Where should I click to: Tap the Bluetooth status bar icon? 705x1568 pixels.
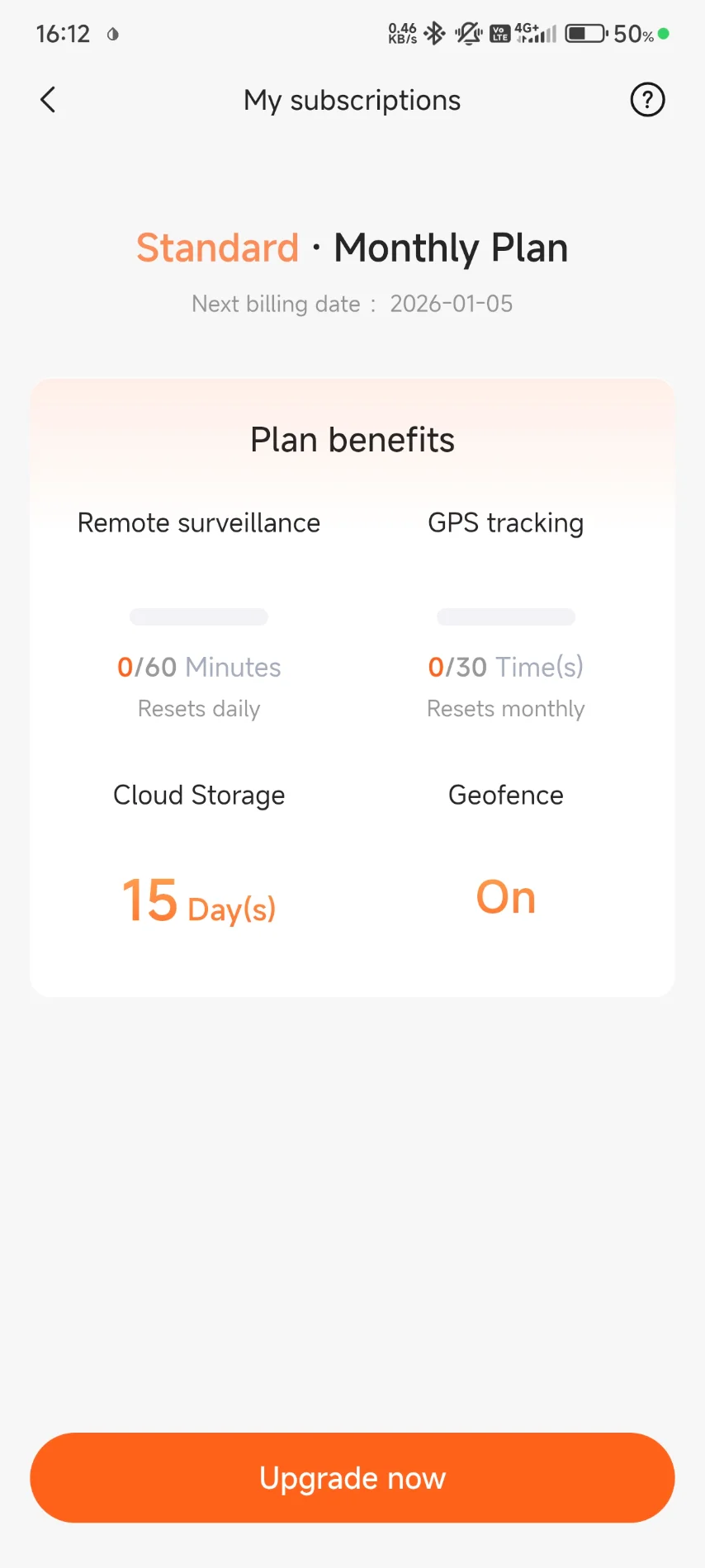pyautogui.click(x=434, y=34)
